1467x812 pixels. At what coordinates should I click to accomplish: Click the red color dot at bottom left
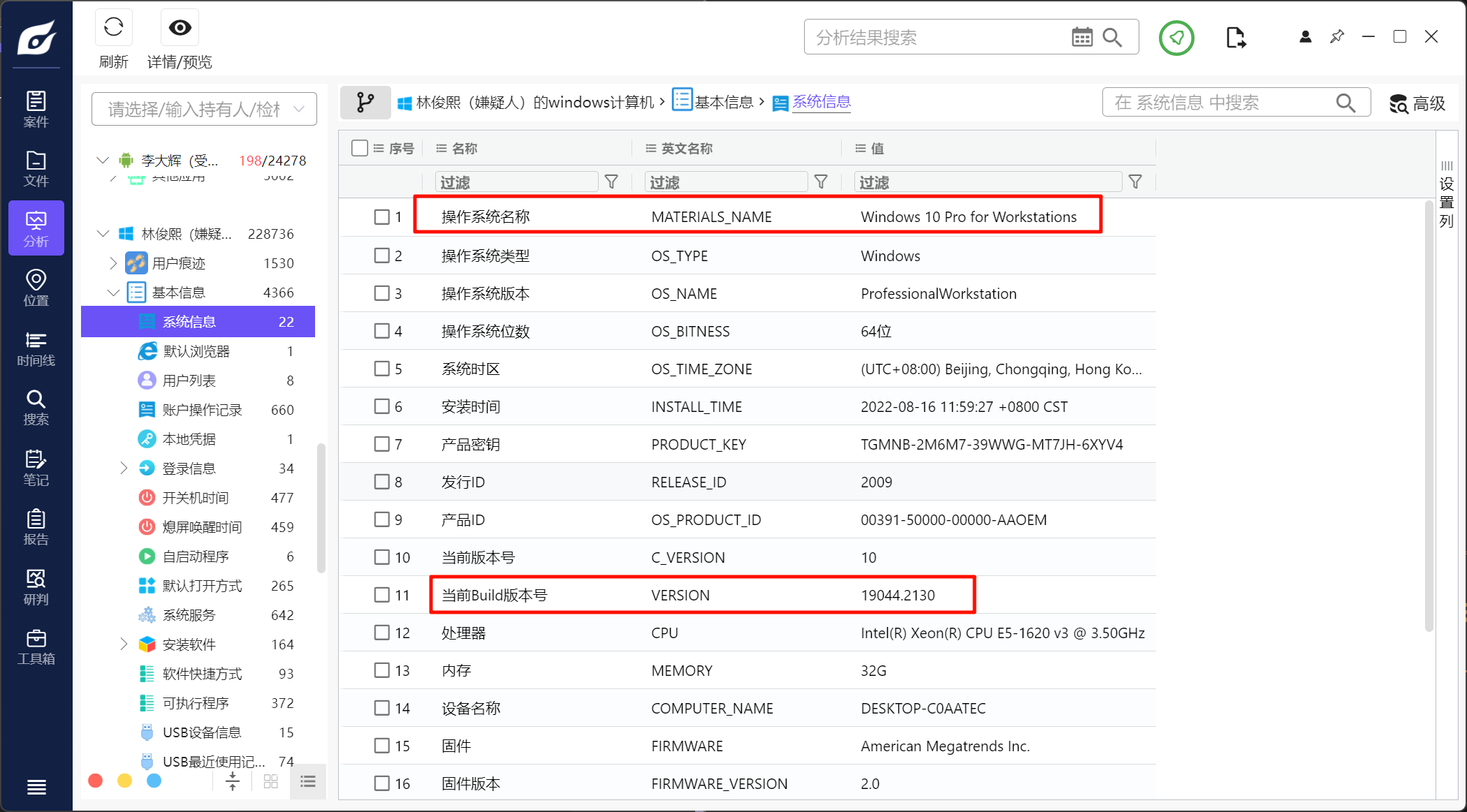[x=96, y=781]
